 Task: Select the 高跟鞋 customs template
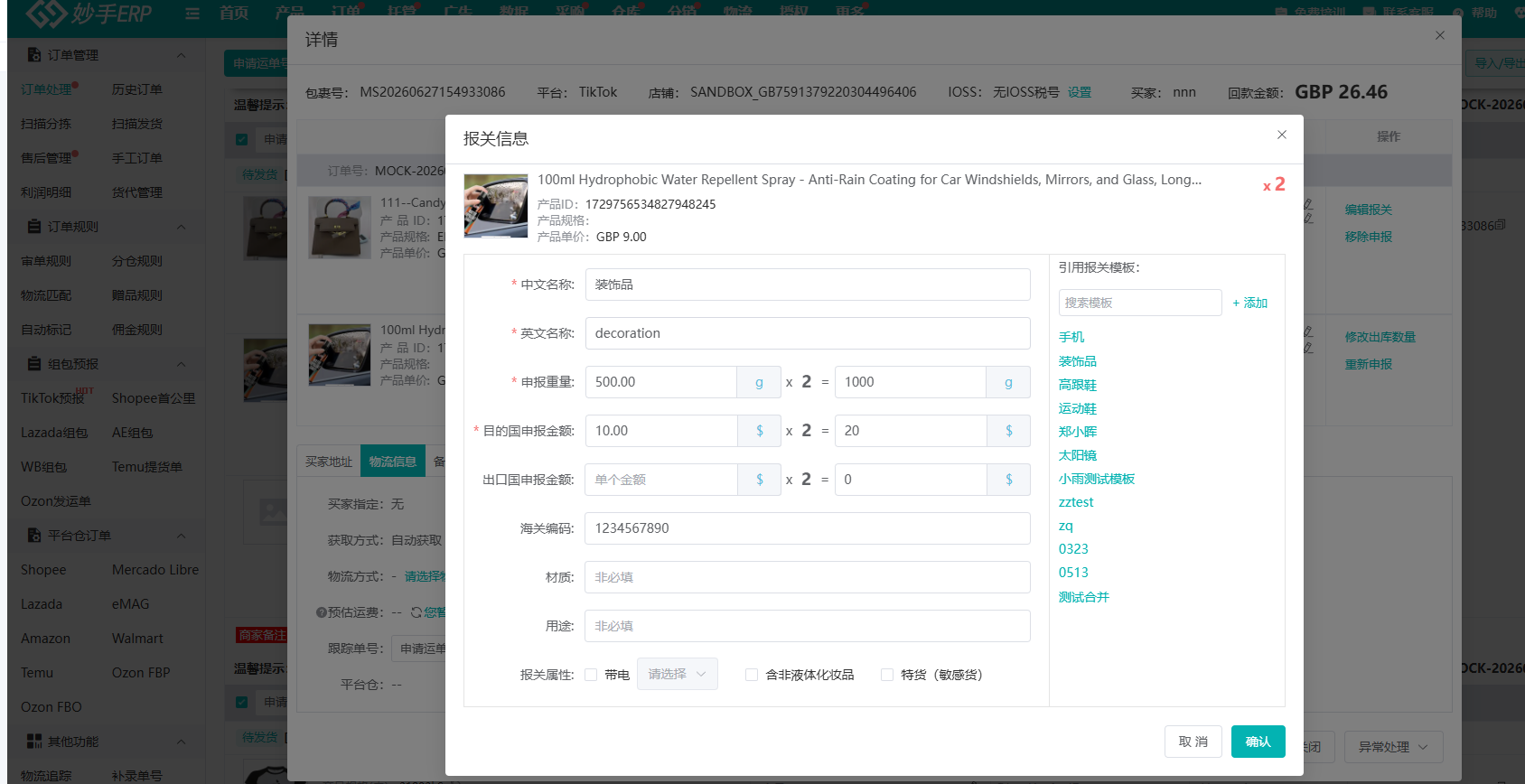(x=1078, y=385)
